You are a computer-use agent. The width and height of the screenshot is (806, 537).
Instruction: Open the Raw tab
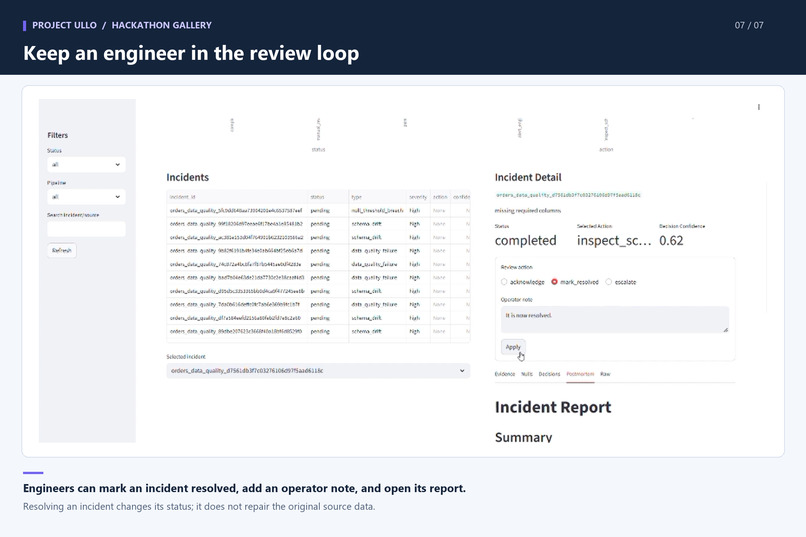pyautogui.click(x=605, y=374)
